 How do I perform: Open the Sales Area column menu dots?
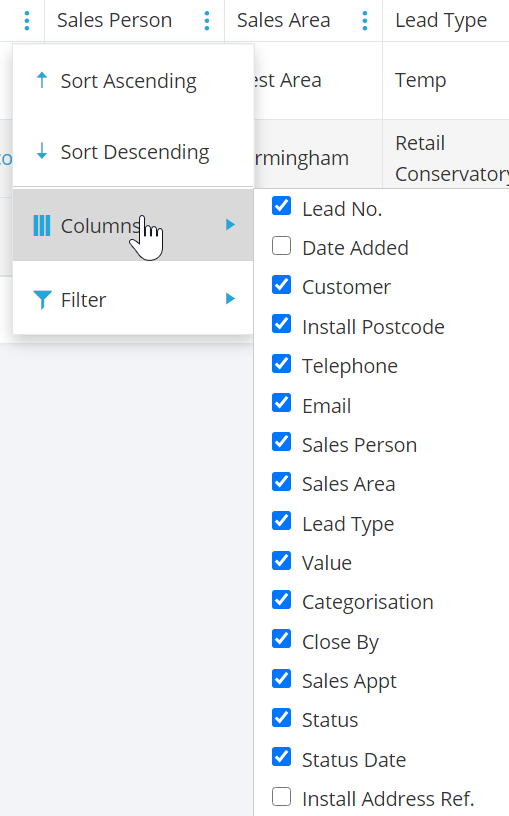(365, 20)
